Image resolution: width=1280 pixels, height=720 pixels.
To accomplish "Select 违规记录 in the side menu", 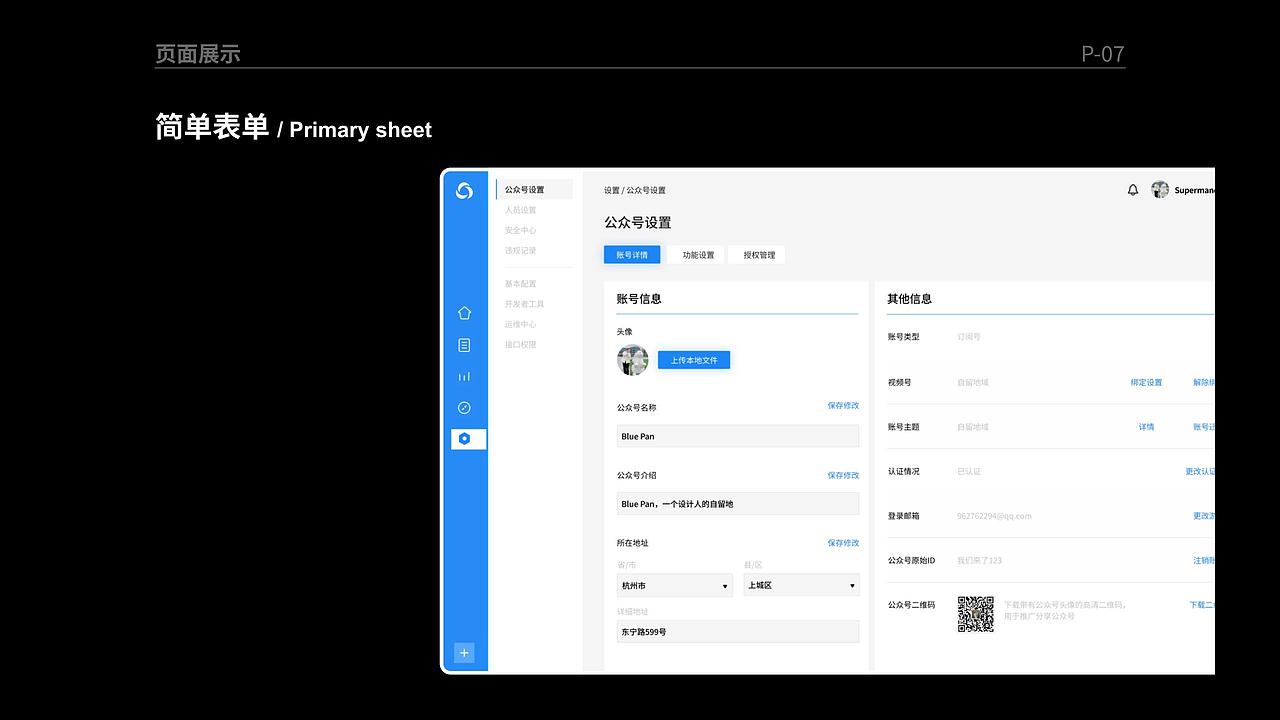I will [x=521, y=251].
